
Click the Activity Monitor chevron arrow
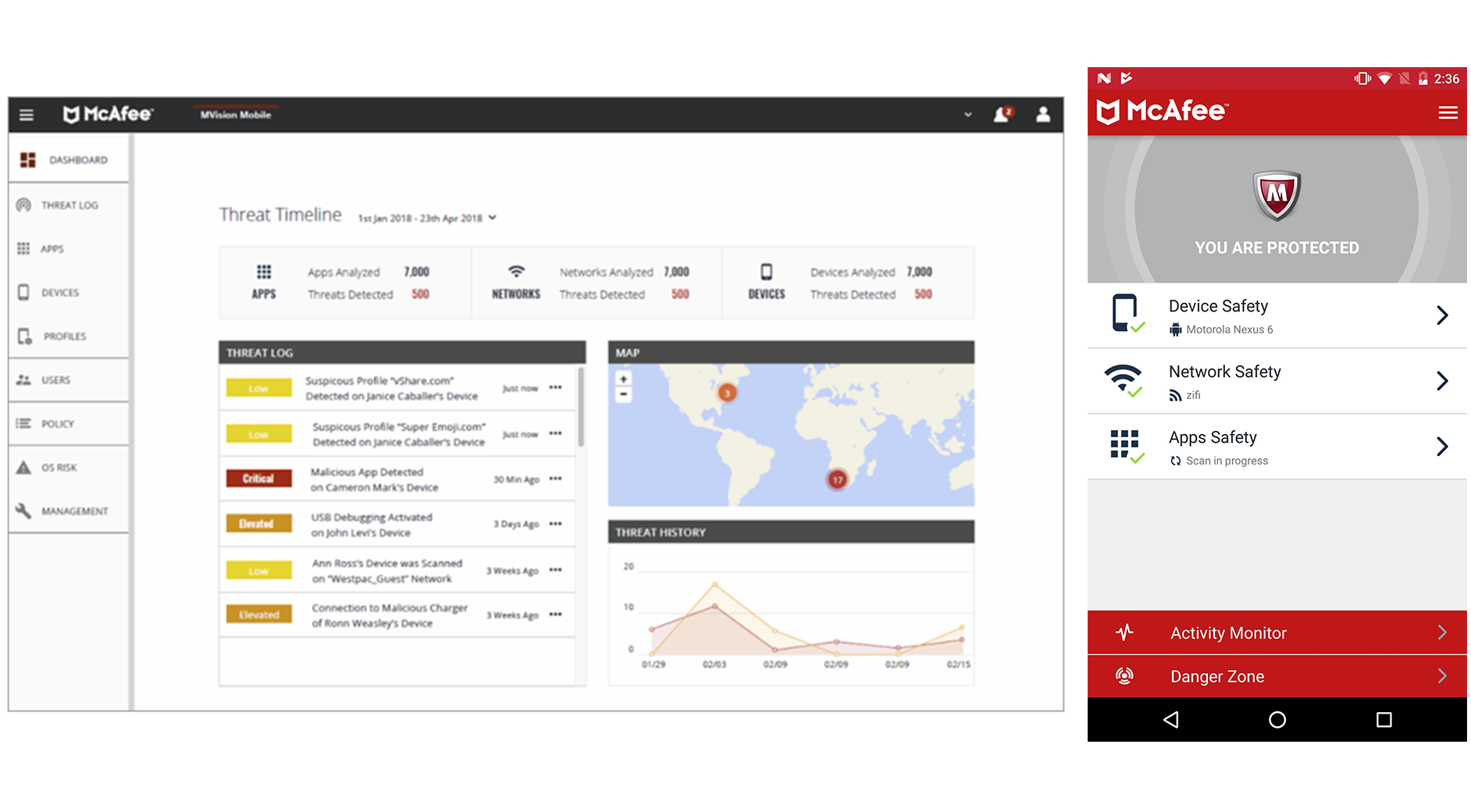(x=1442, y=632)
